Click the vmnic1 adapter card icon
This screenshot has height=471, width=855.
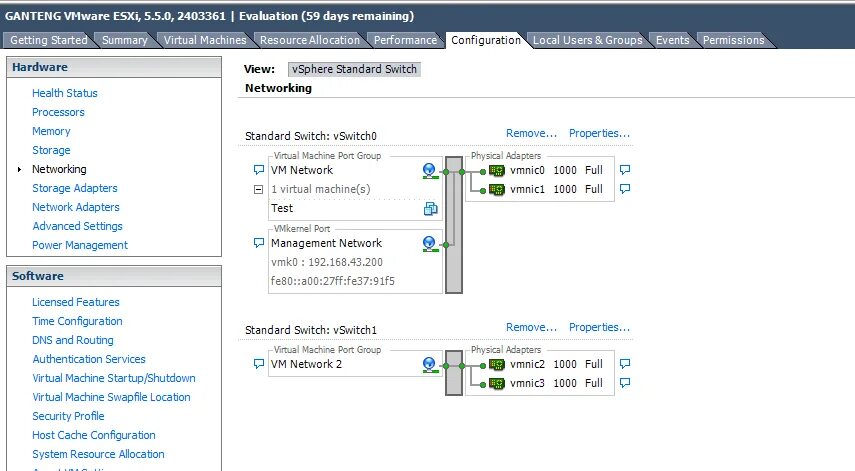click(x=497, y=190)
